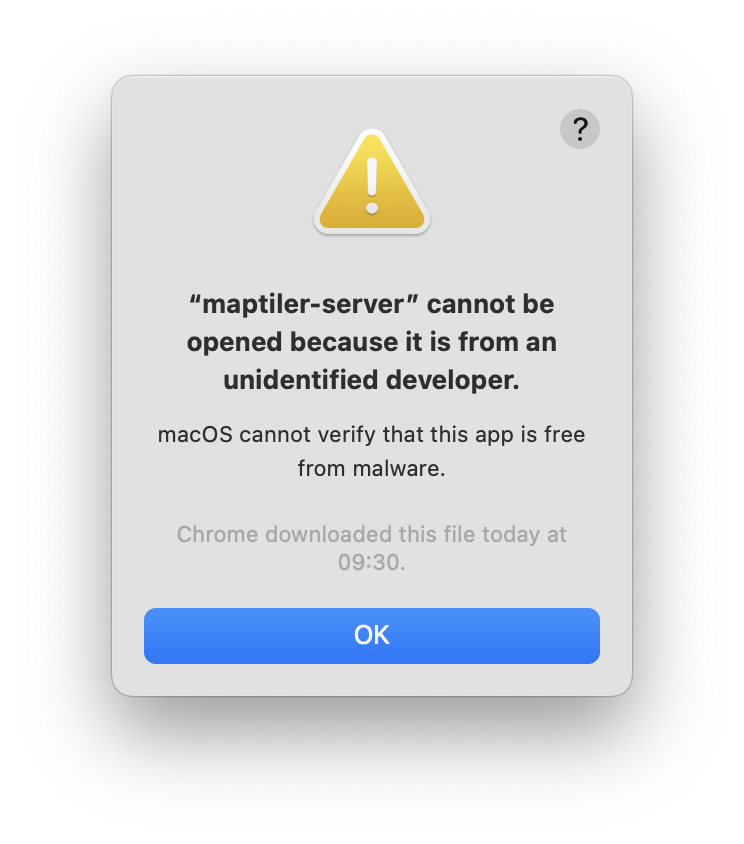Click the yellow warning triangle icon
The image size is (744, 844).
372,182
